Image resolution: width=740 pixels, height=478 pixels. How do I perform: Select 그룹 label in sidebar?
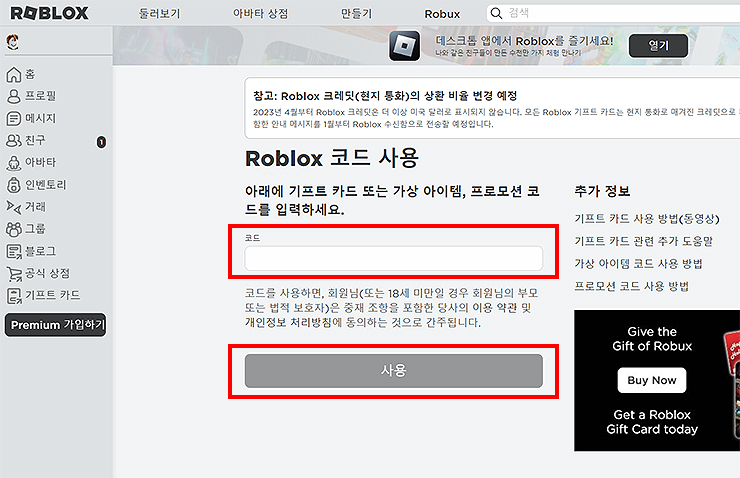(35, 229)
